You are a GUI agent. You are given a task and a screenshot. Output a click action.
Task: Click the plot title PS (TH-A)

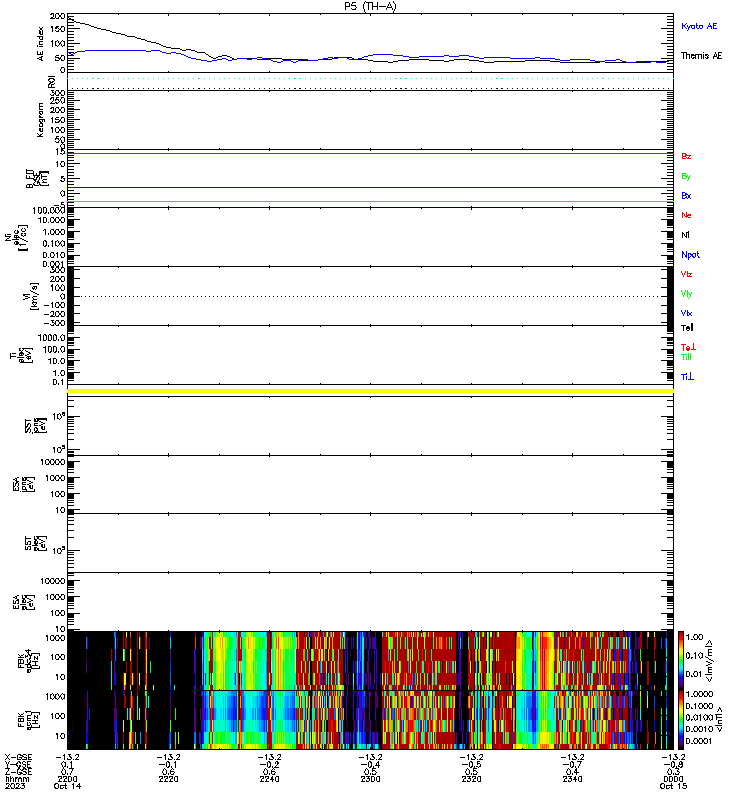point(370,6)
